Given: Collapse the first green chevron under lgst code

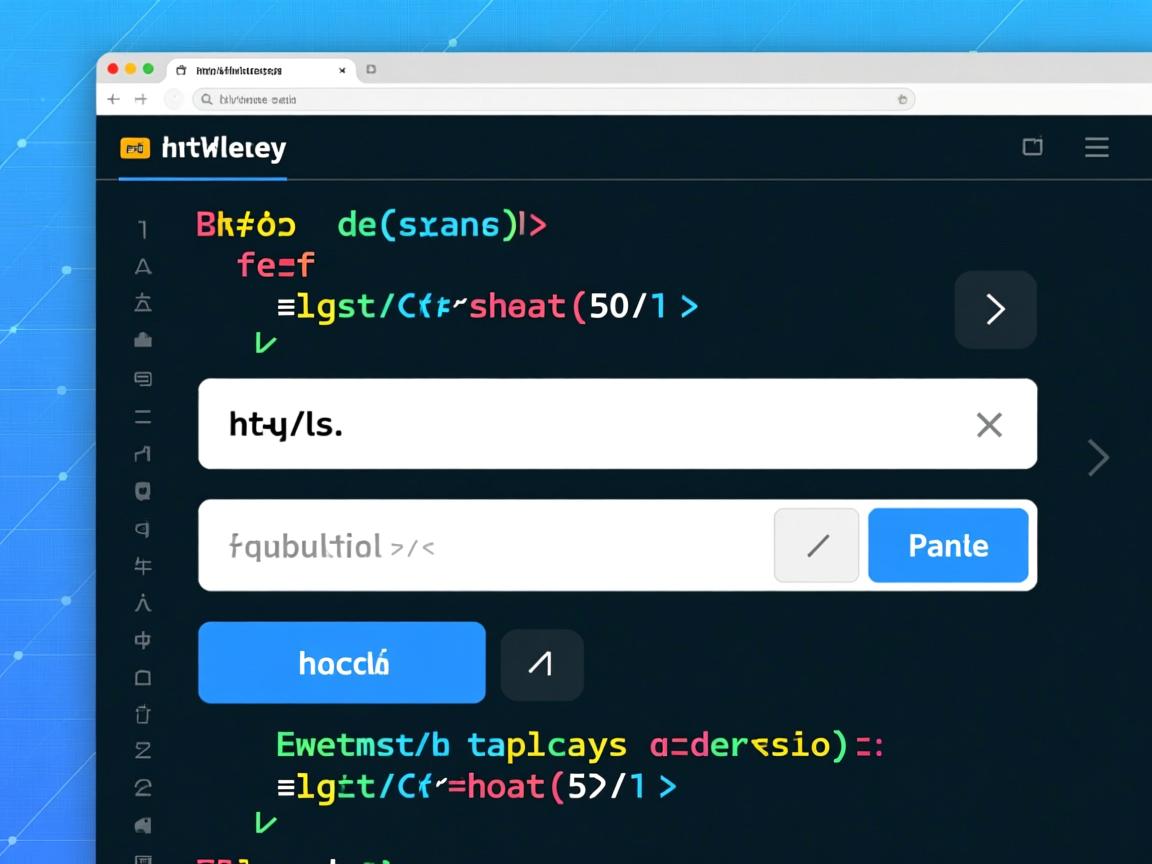Looking at the screenshot, I should click(x=265, y=344).
